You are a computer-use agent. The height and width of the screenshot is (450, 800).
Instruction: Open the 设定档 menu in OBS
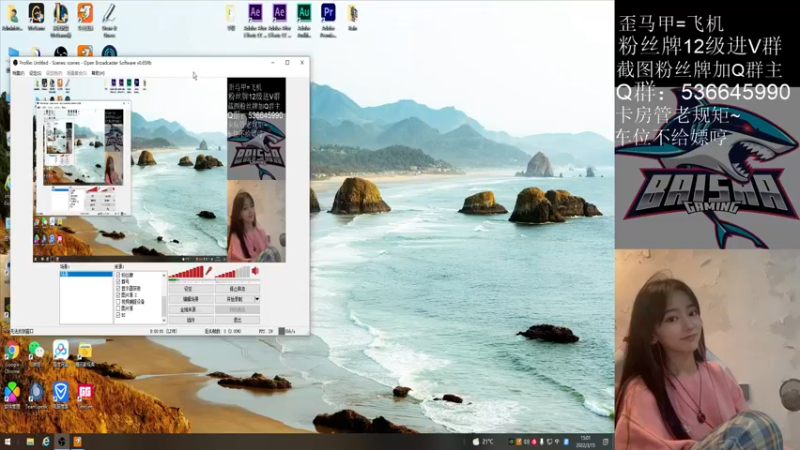pos(54,73)
